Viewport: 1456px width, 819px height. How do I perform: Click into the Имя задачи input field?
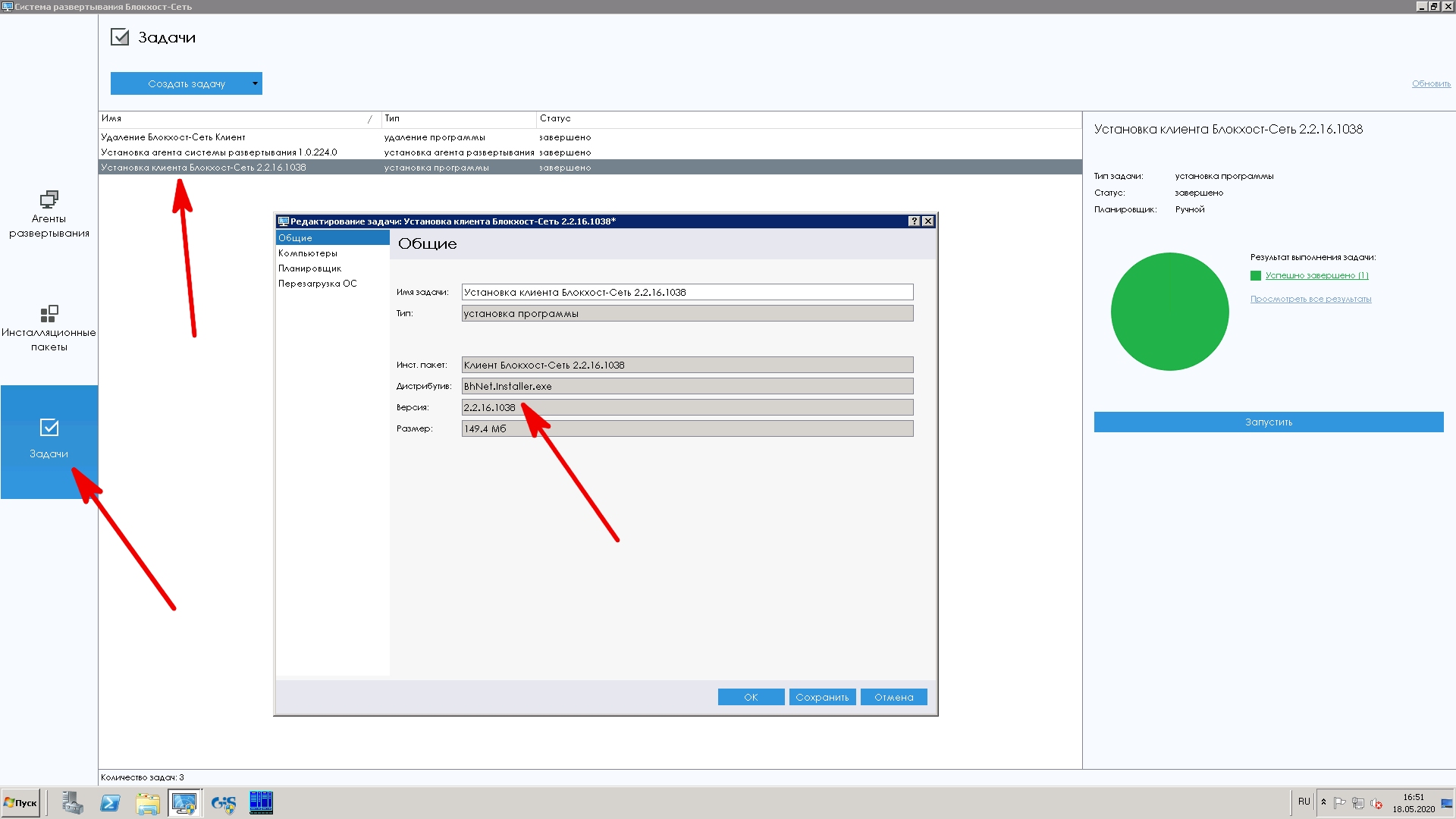(x=687, y=292)
